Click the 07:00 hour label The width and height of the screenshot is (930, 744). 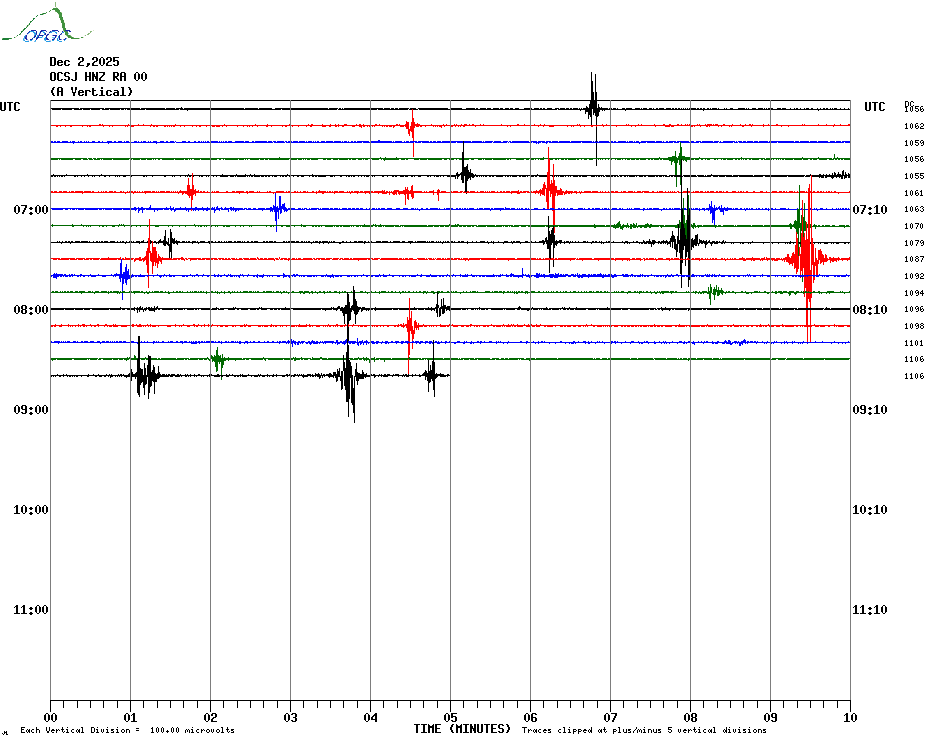pos(30,210)
